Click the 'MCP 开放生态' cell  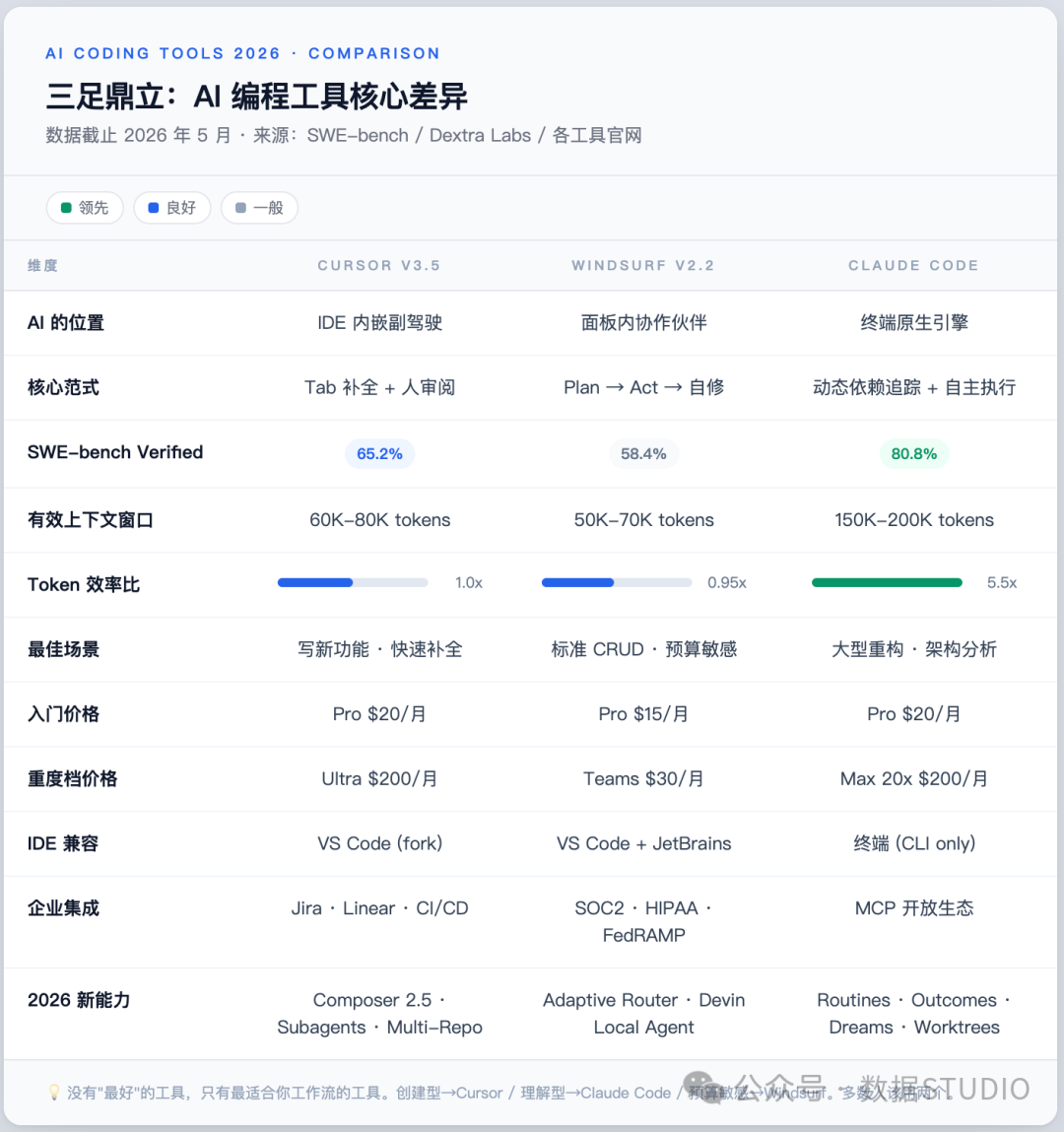pos(914,908)
